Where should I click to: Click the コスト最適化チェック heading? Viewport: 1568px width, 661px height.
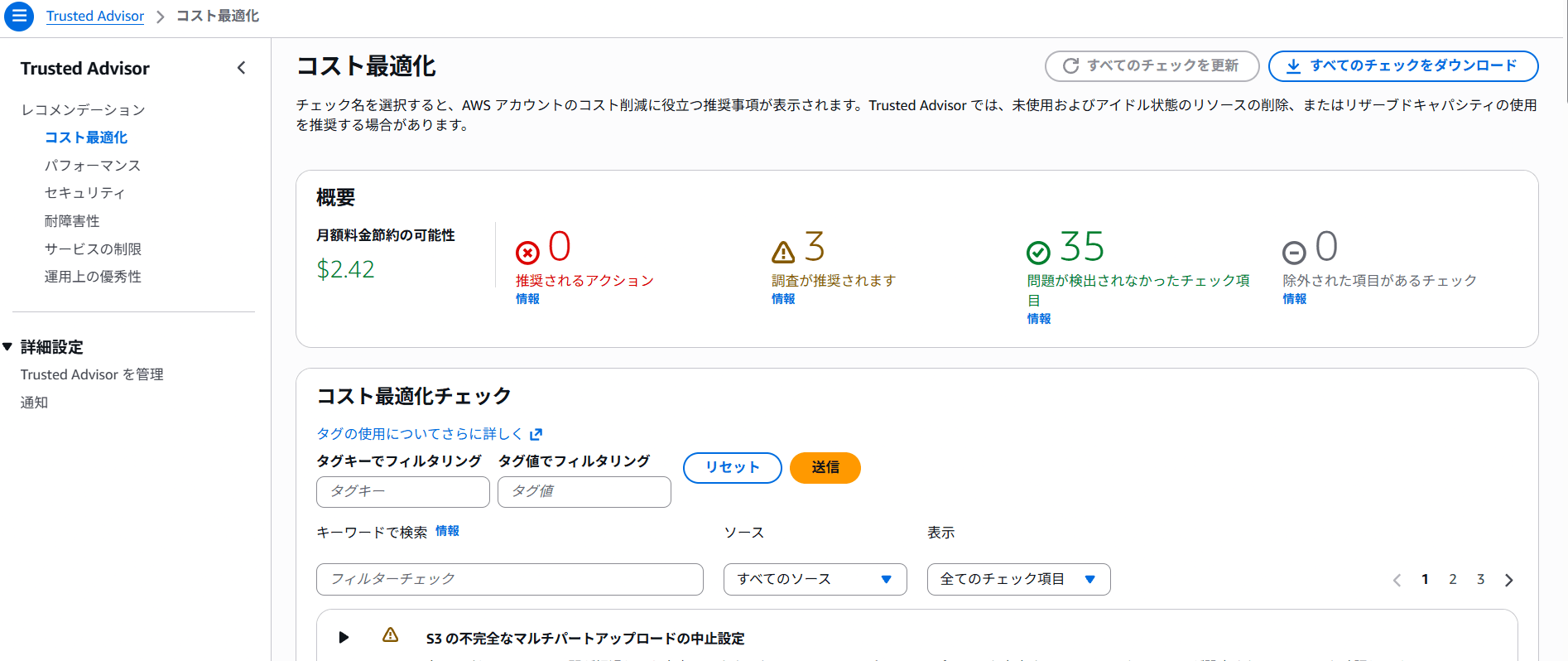pyautogui.click(x=414, y=396)
